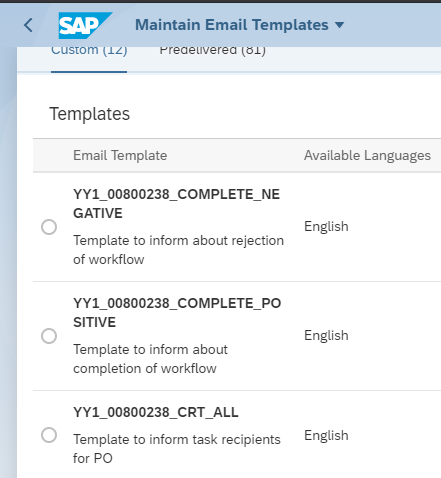Click English language in the COMPLETE_NEGATIVE row
This screenshot has width=441, height=478.
coord(326,227)
